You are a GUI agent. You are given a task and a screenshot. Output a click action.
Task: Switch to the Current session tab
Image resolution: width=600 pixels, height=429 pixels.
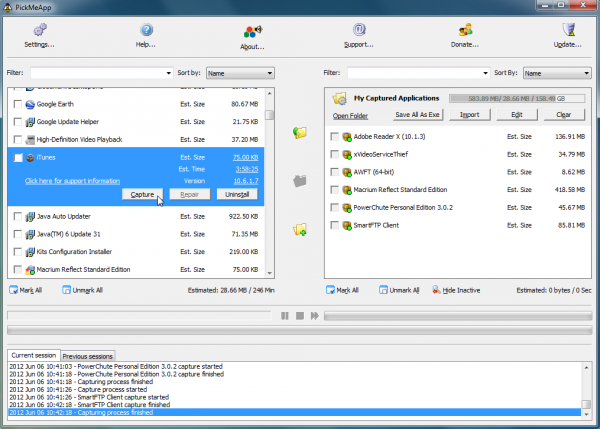[x=34, y=356]
